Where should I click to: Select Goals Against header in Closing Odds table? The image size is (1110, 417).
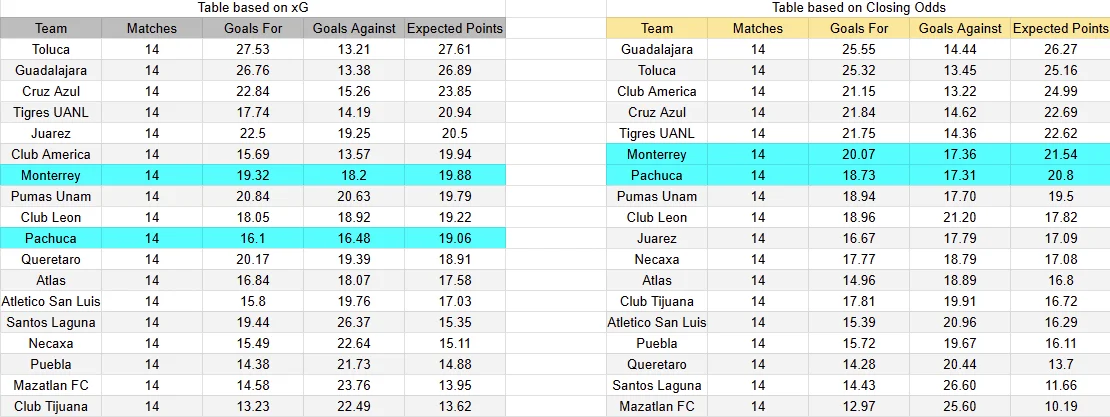pos(960,28)
